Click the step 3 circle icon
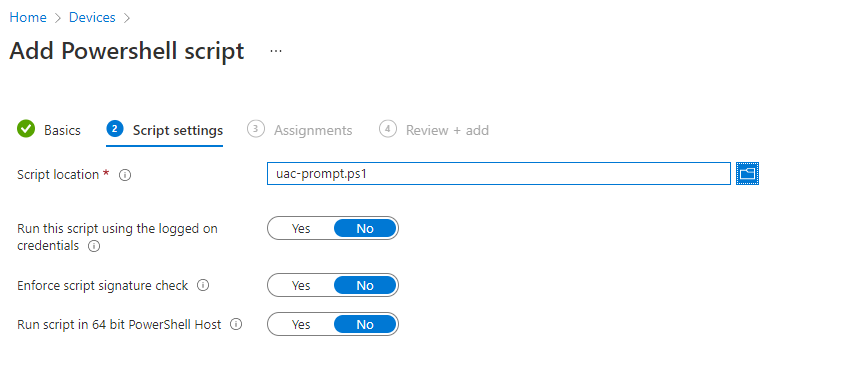The image size is (860, 376). 256,129
